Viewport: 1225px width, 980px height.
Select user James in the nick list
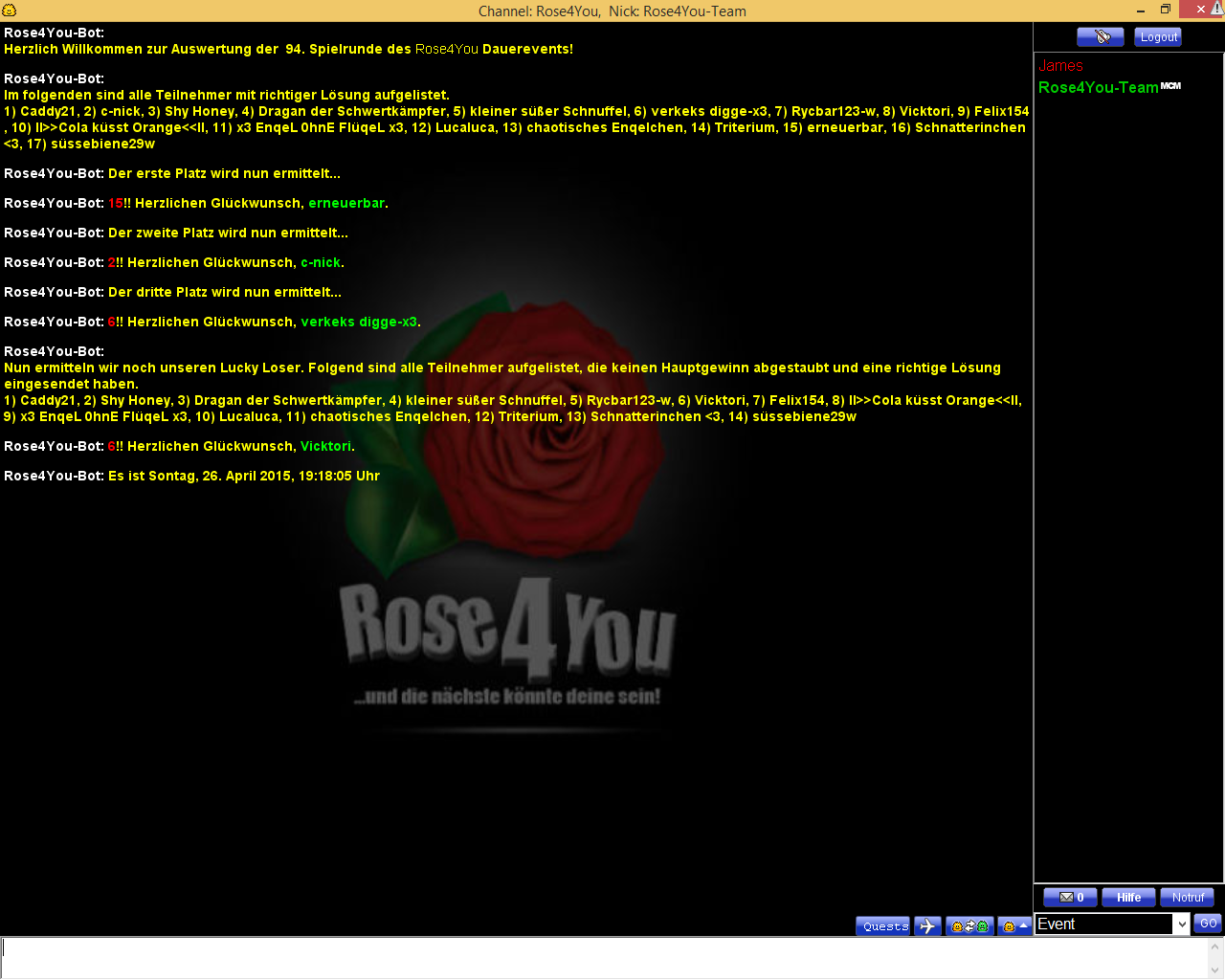click(x=1060, y=66)
